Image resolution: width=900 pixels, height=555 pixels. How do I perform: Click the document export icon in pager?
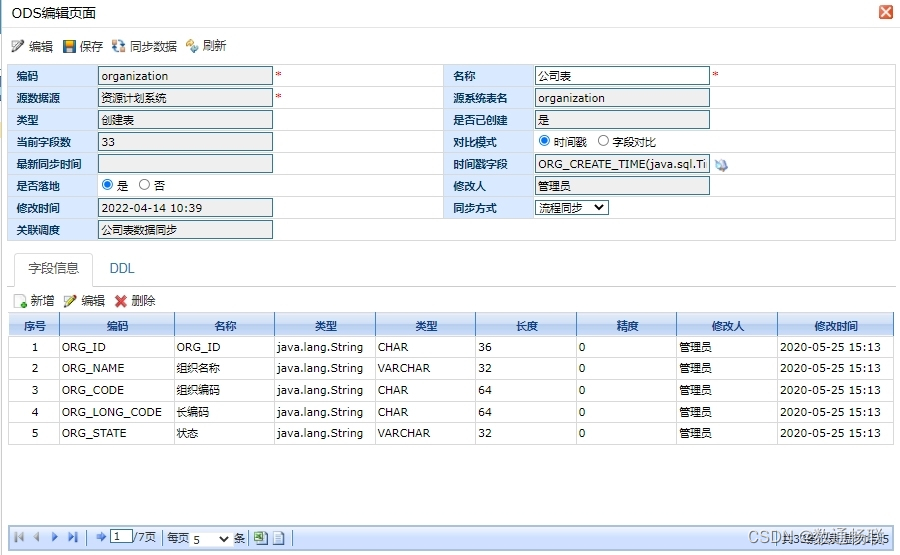point(278,538)
